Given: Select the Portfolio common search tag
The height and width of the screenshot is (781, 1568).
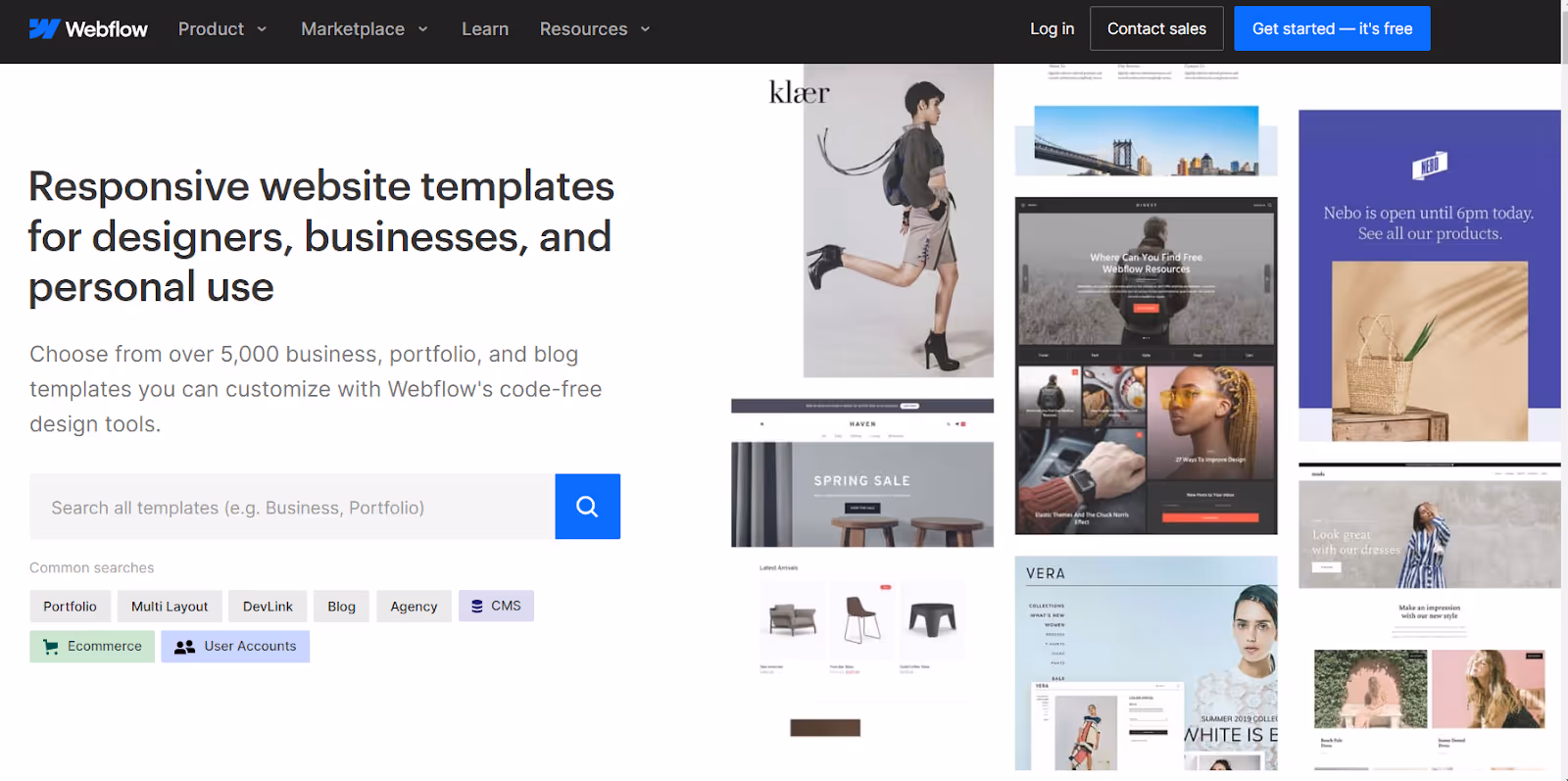Looking at the screenshot, I should [x=70, y=607].
